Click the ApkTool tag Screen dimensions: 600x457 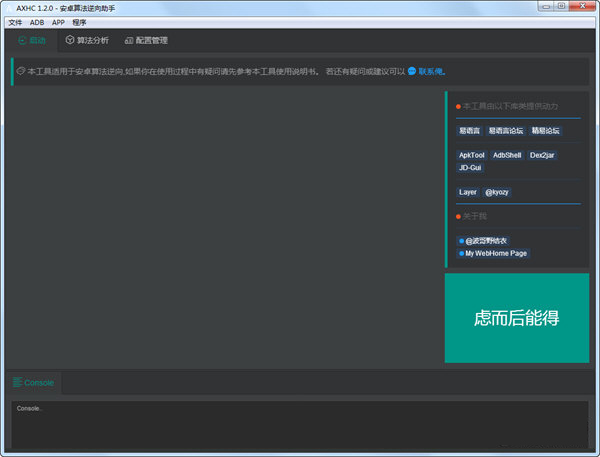pyautogui.click(x=471, y=155)
